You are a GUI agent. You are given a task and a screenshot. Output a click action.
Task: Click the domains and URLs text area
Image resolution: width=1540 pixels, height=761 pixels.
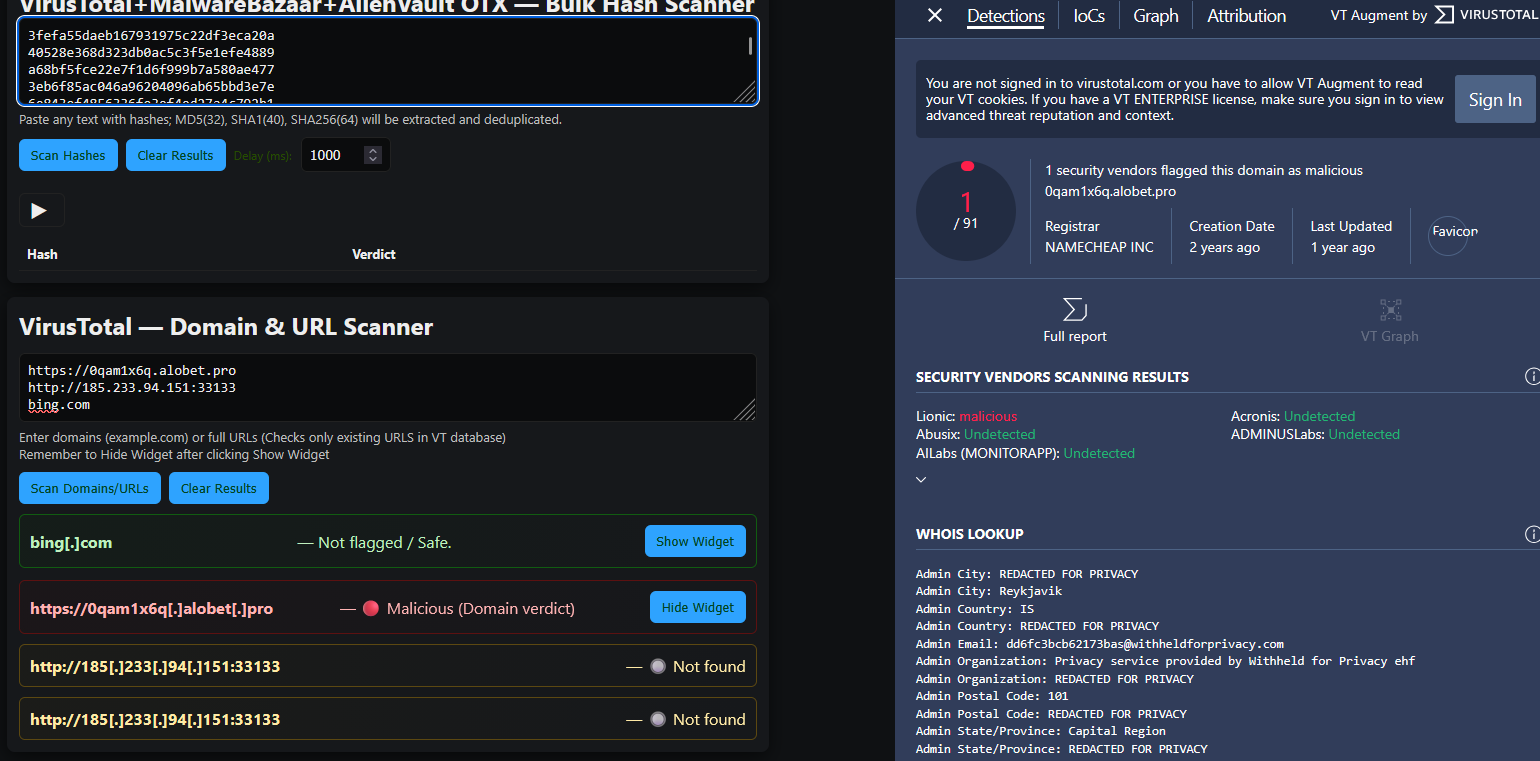pos(388,388)
